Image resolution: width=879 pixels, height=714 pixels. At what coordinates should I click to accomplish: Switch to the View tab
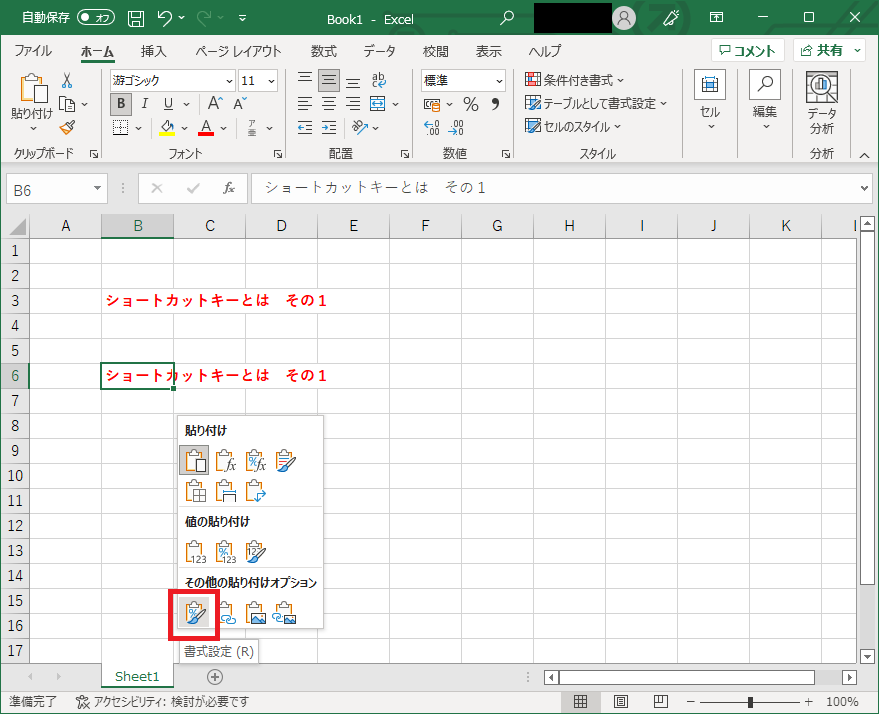(x=488, y=51)
